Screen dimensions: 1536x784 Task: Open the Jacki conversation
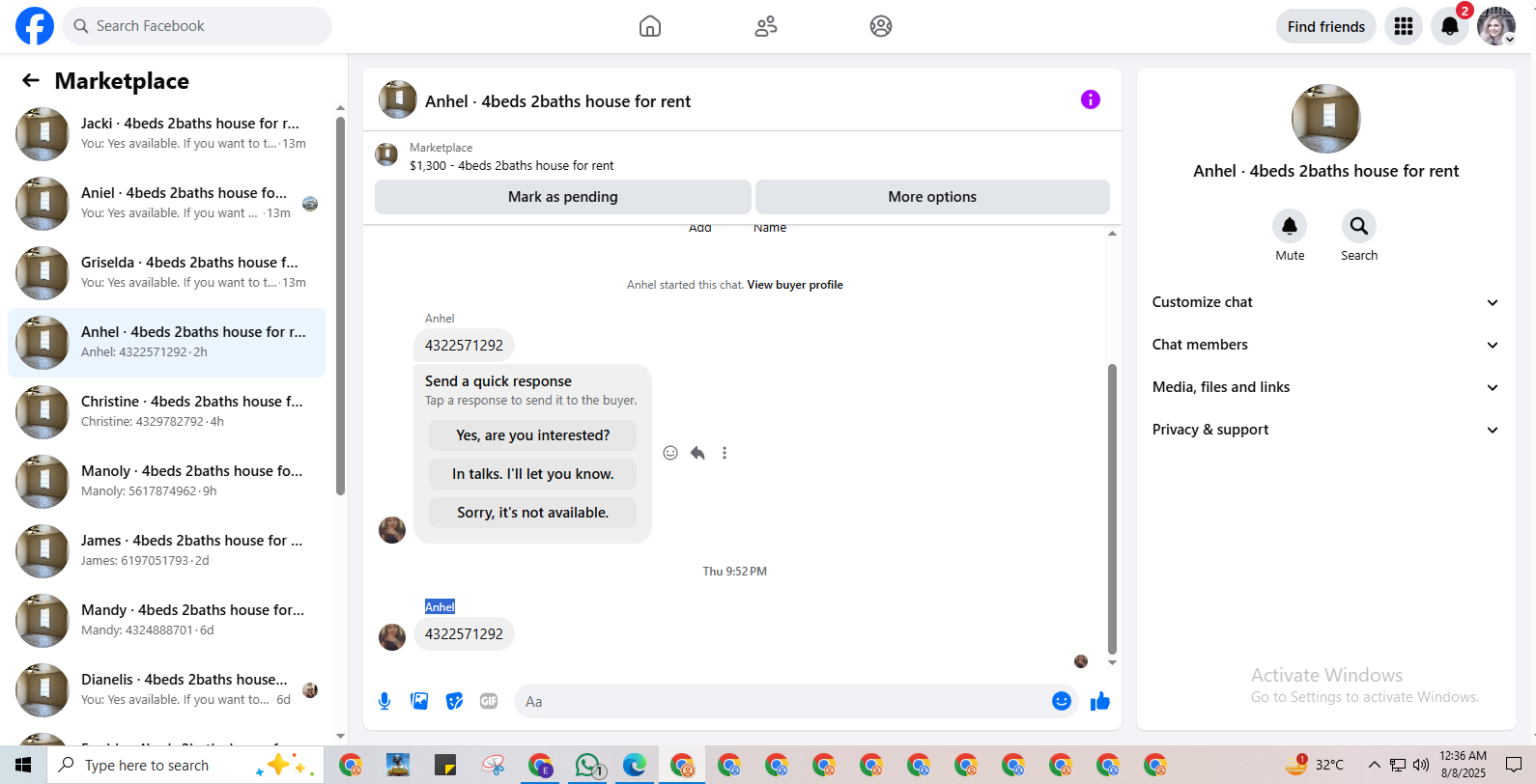coord(166,134)
